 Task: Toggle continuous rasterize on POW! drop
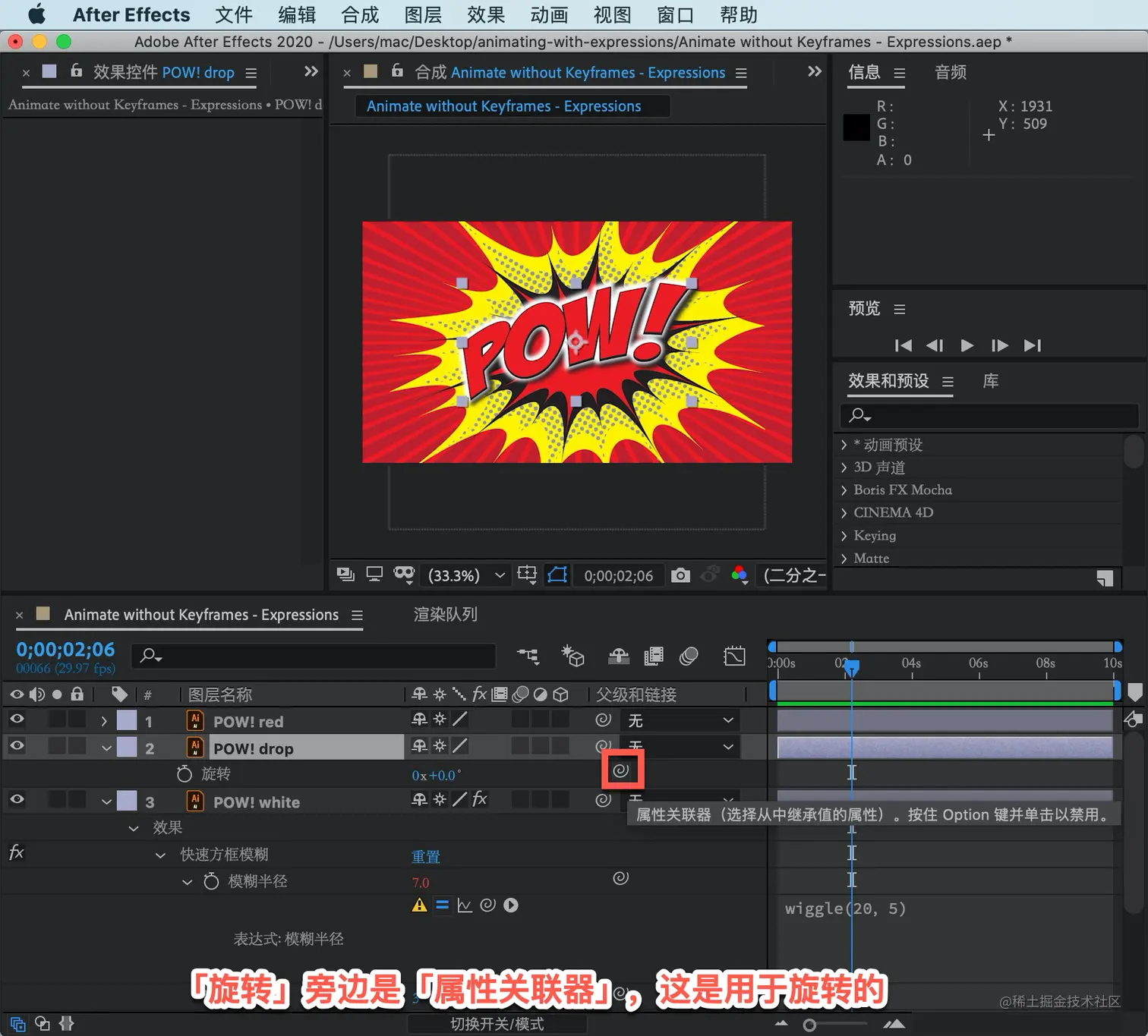pos(440,745)
